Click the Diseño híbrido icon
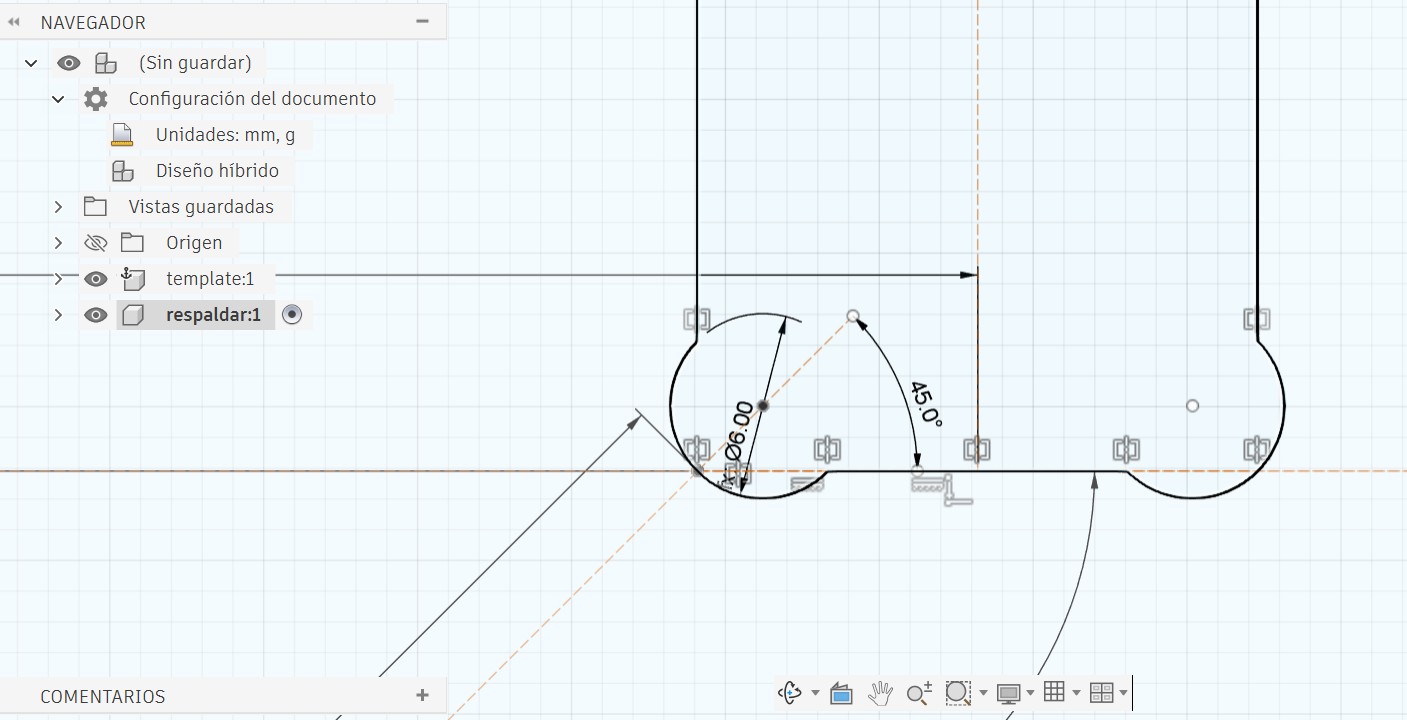Image resolution: width=1407 pixels, height=720 pixels. [122, 171]
